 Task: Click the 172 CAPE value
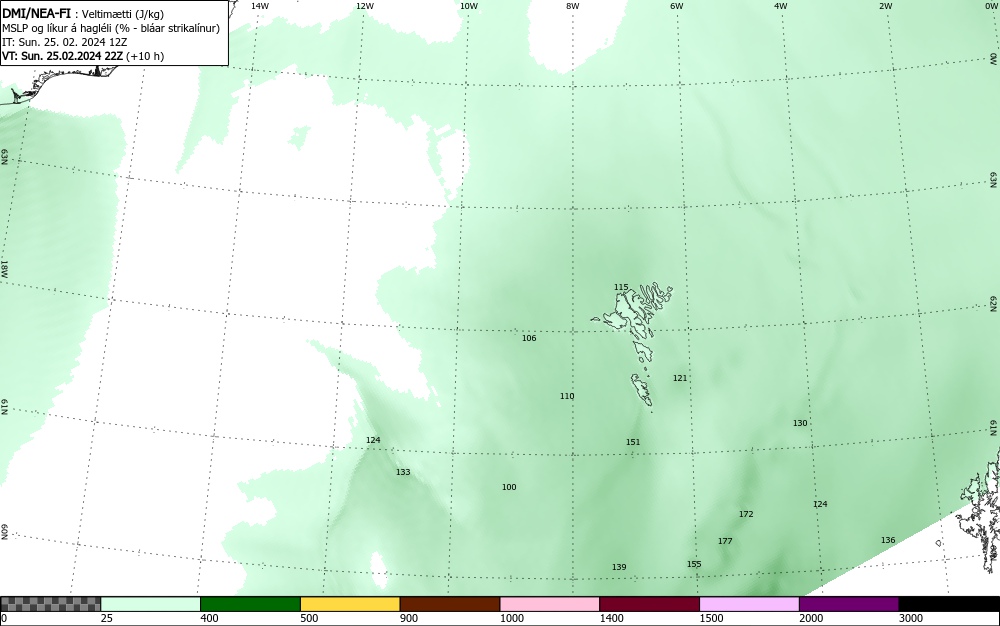click(x=746, y=514)
